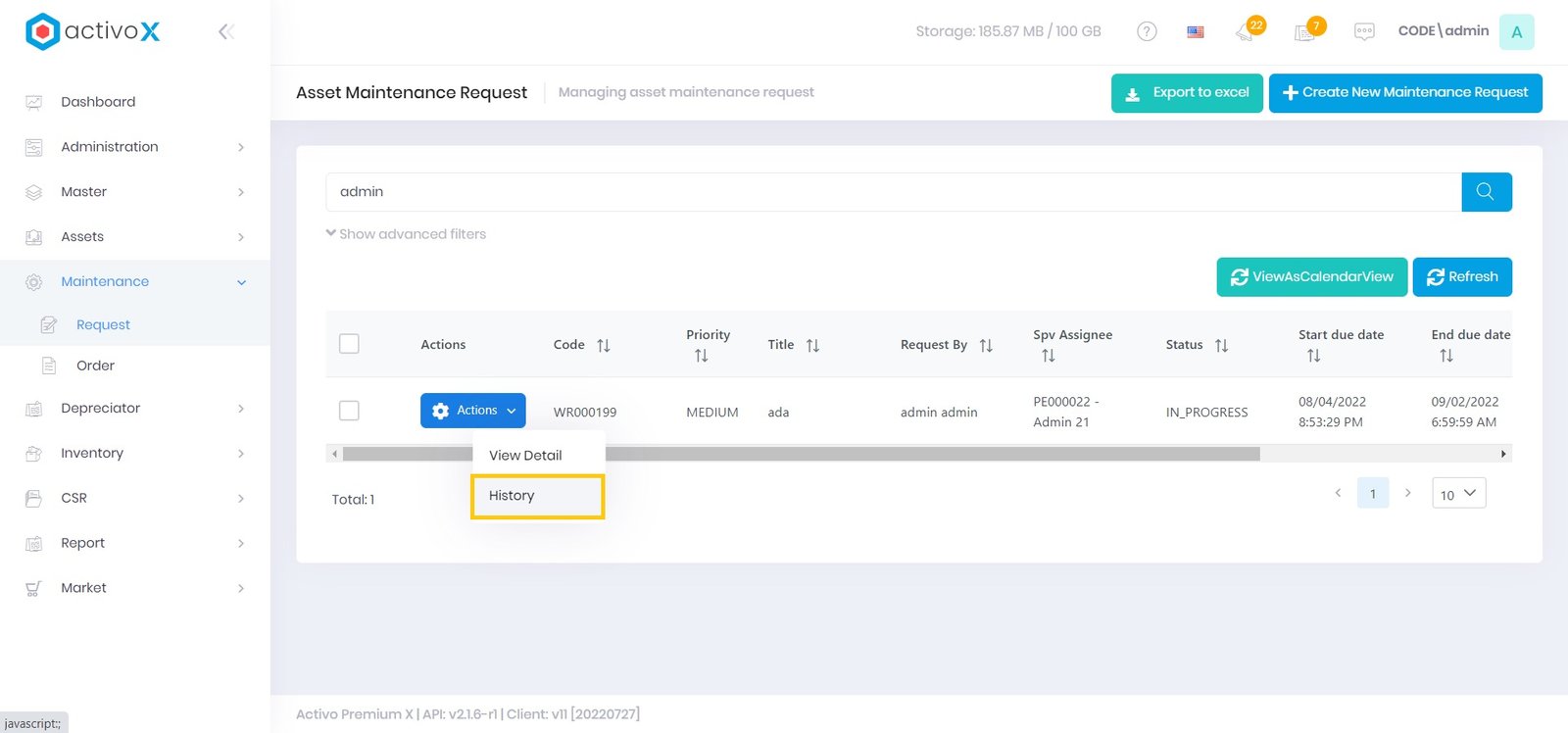Choose View Detail in the Actions menu
Screen dimensions: 1568x733
pyautogui.click(x=526, y=456)
